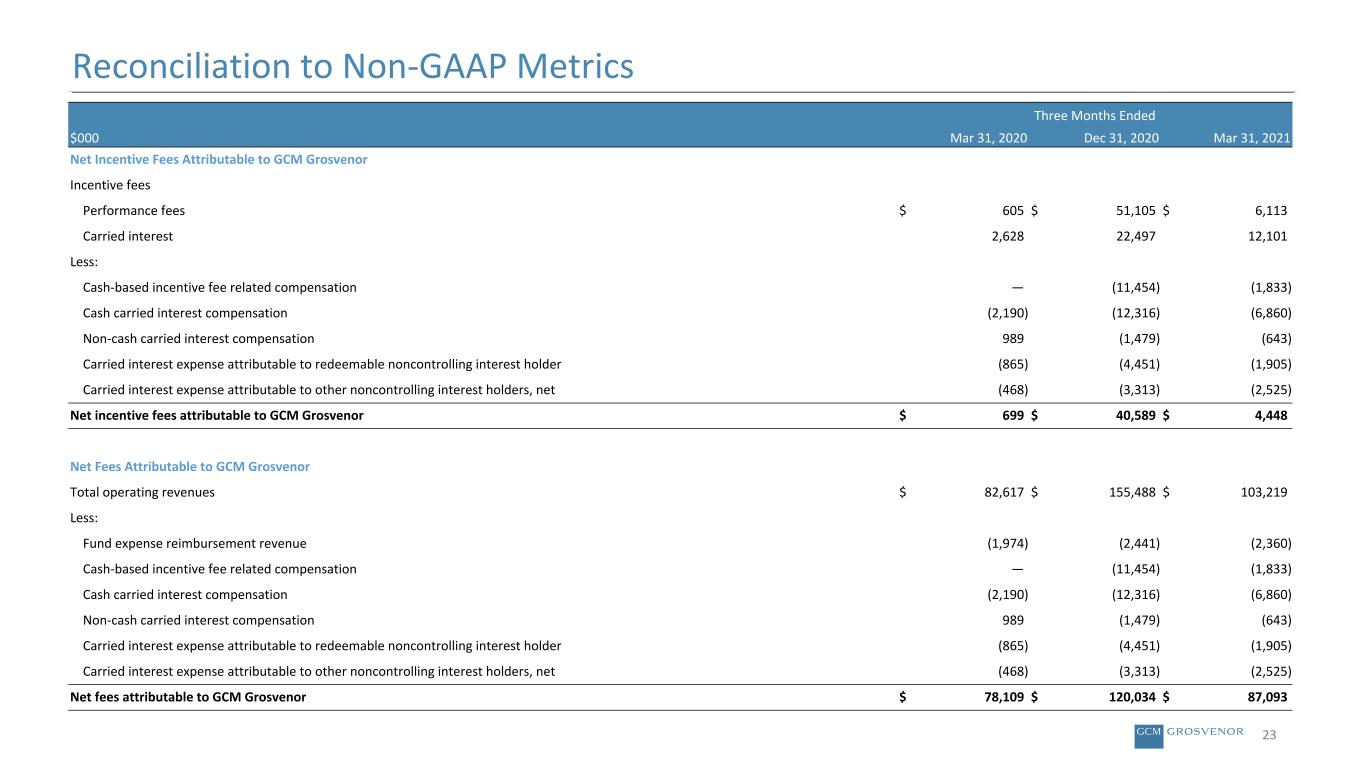Select the operating revenues value 155,488
1365x768 pixels.
pyautogui.click(x=1133, y=492)
